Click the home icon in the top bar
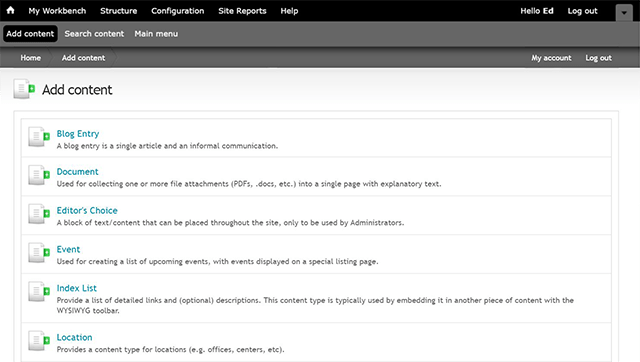 pos(11,10)
